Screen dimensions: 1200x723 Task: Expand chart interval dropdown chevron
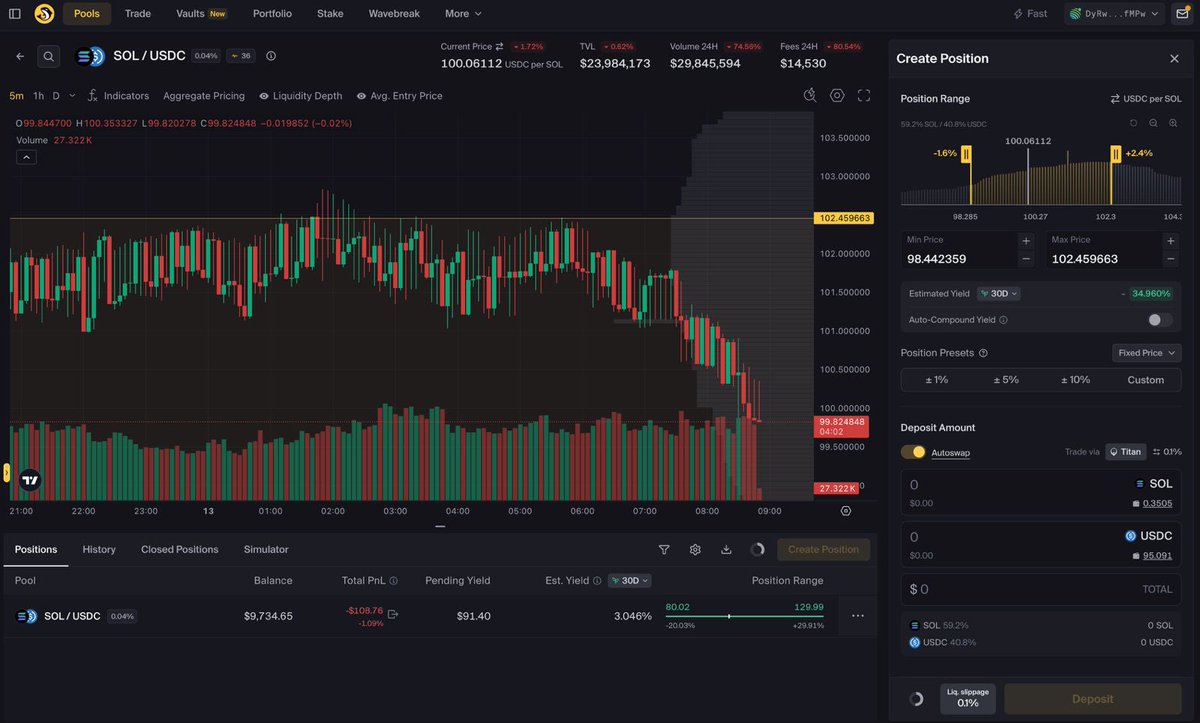pos(72,96)
